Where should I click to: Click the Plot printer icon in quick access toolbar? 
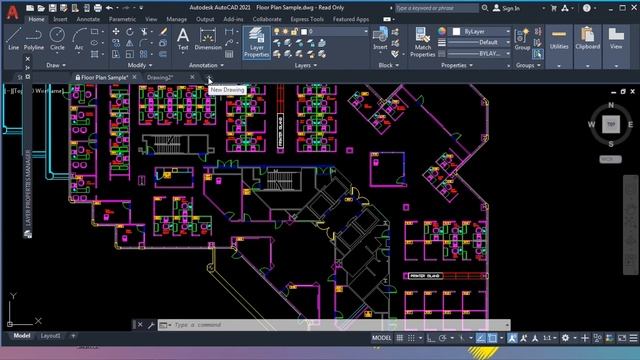tap(98, 8)
